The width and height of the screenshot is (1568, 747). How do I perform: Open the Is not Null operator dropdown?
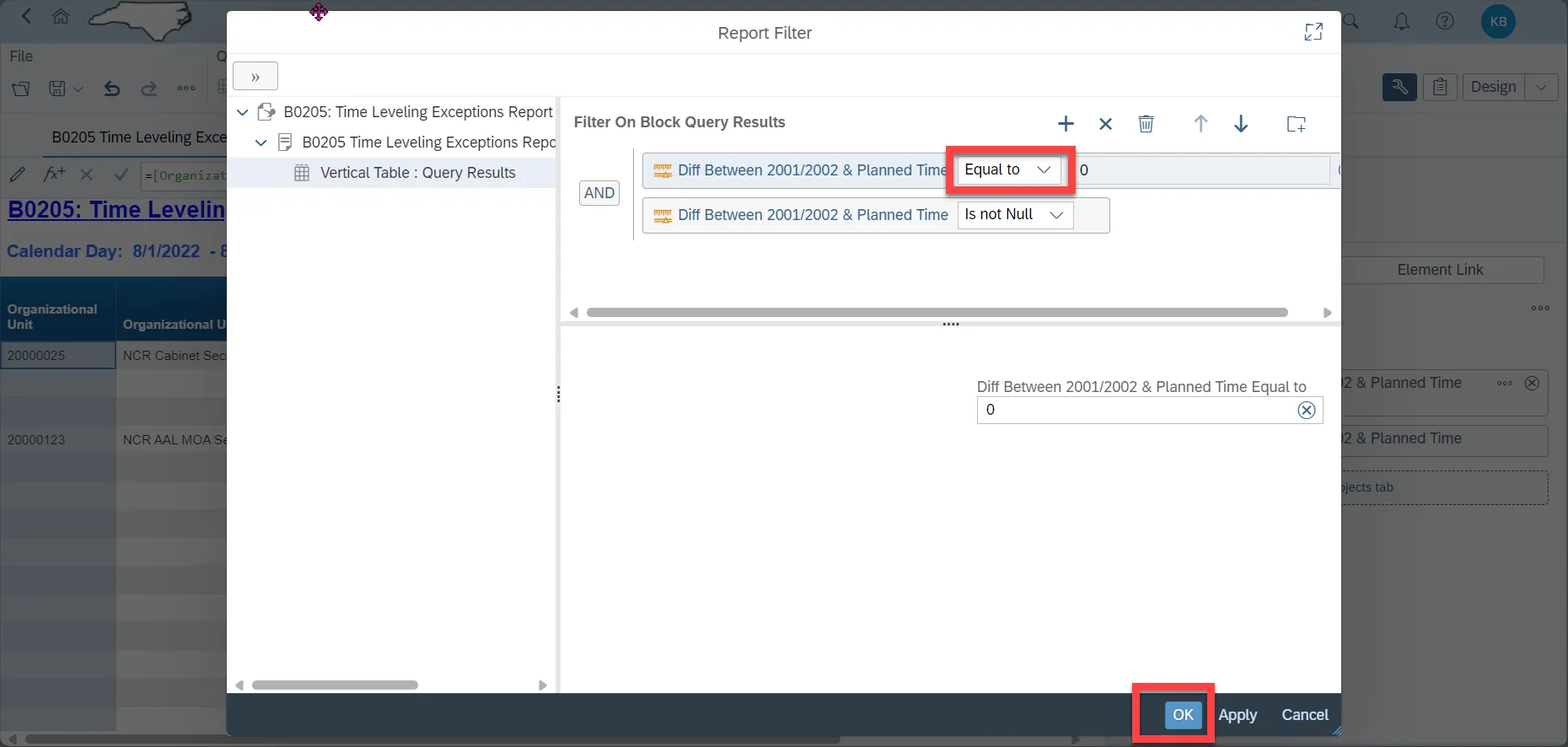[x=1015, y=215]
